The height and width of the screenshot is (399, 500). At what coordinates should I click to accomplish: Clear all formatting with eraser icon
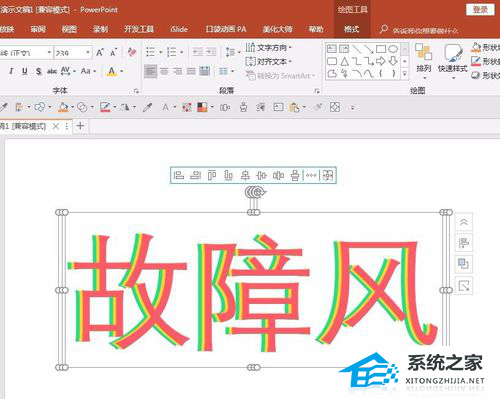point(132,52)
